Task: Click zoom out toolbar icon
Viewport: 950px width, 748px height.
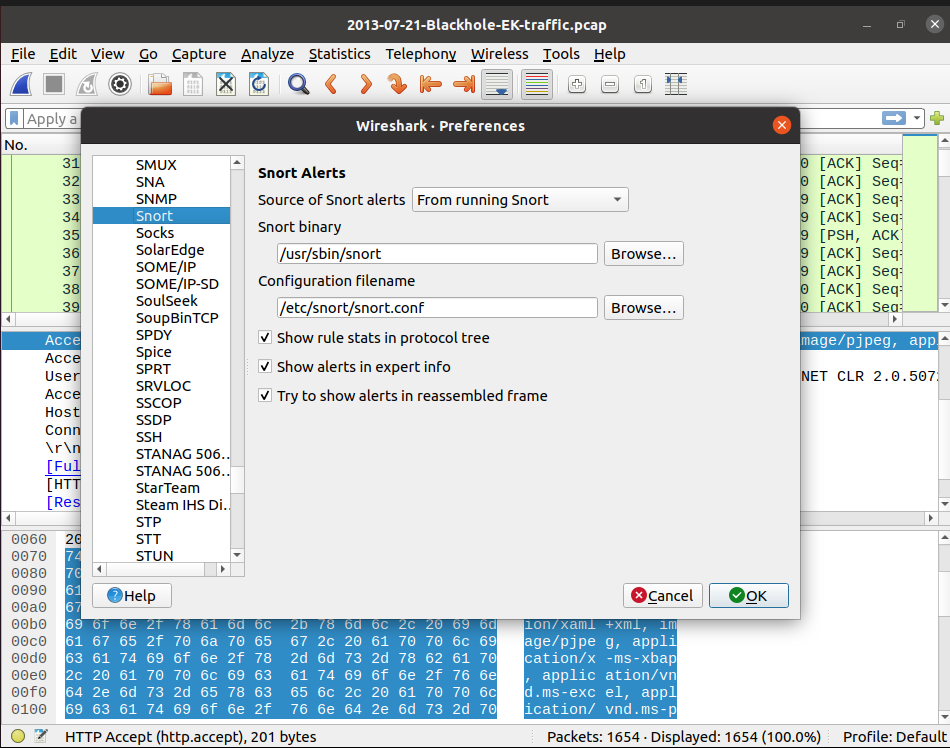Action: click(610, 84)
